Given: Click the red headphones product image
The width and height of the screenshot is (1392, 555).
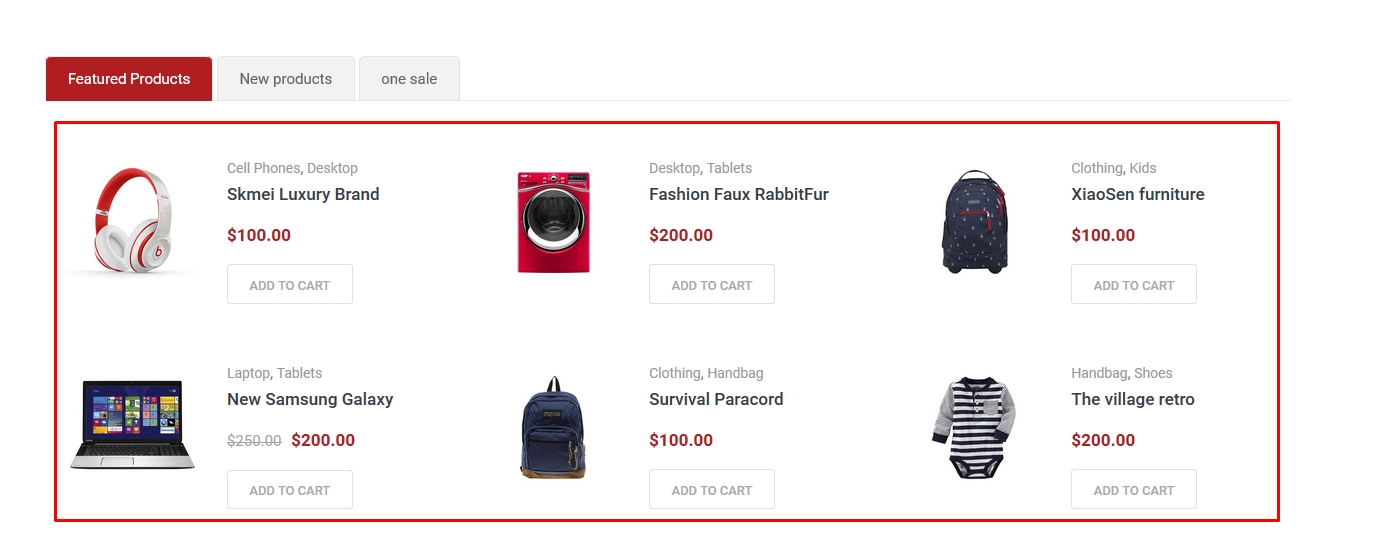Looking at the screenshot, I should coord(131,221).
